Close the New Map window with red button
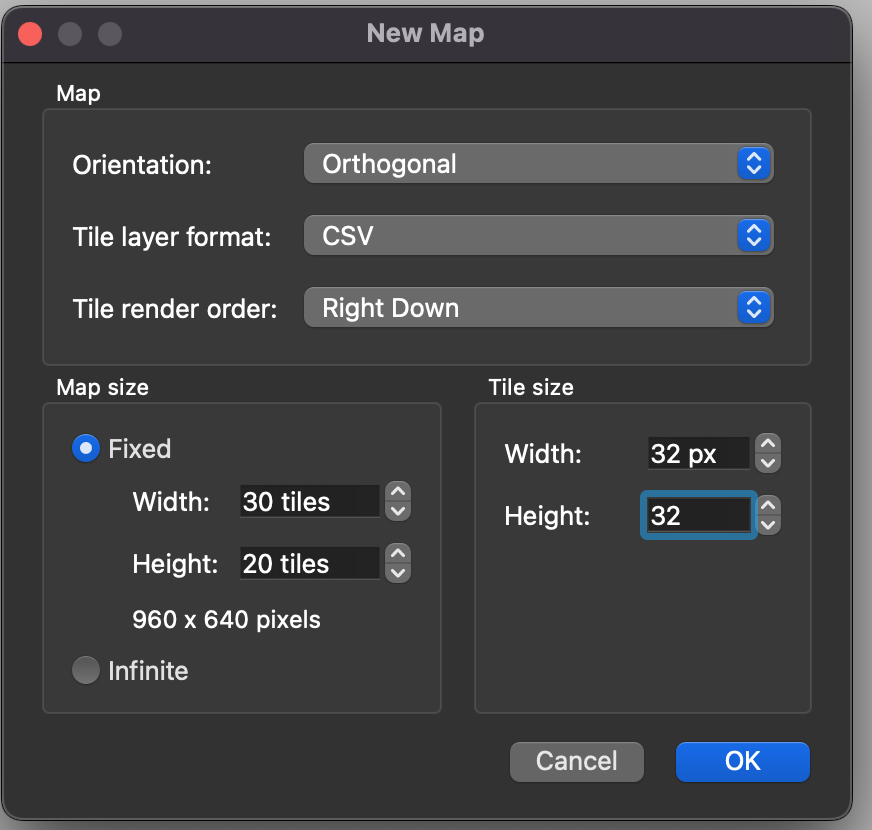 pos(30,34)
